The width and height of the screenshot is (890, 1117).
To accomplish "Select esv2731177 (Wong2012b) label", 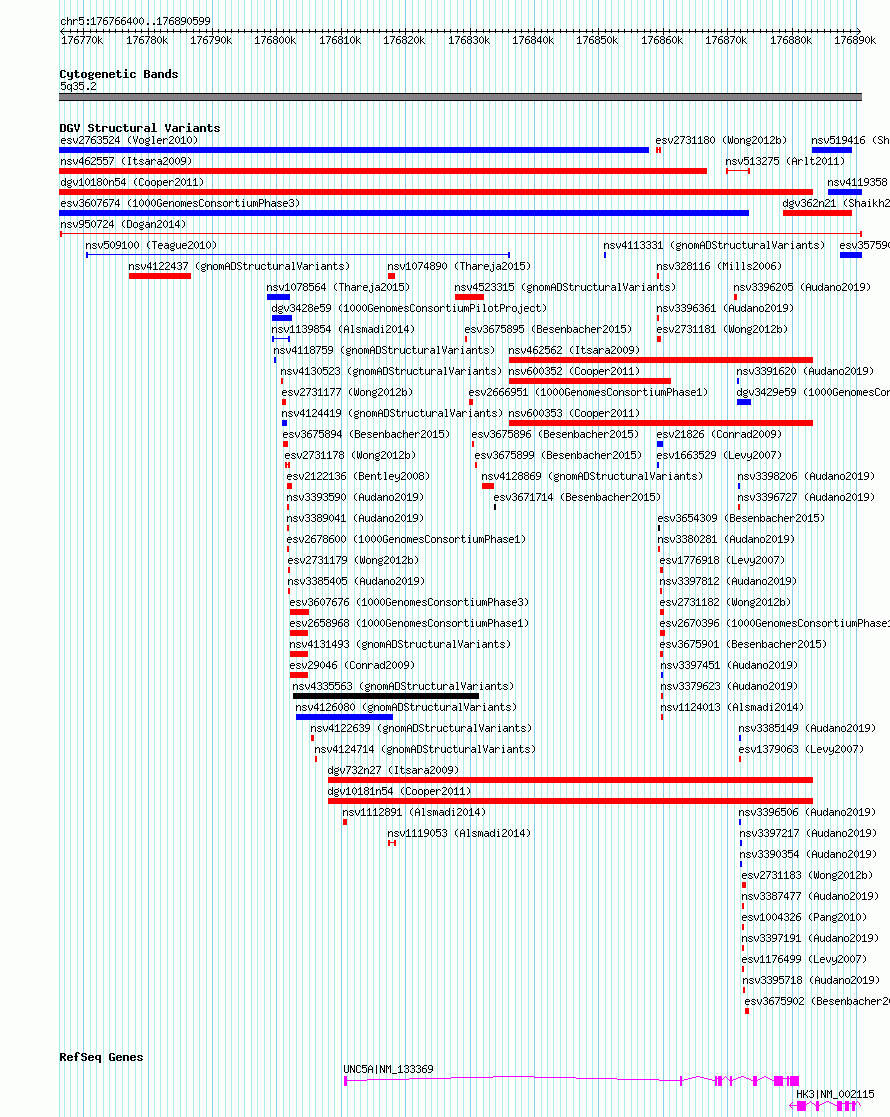I will tap(347, 393).
